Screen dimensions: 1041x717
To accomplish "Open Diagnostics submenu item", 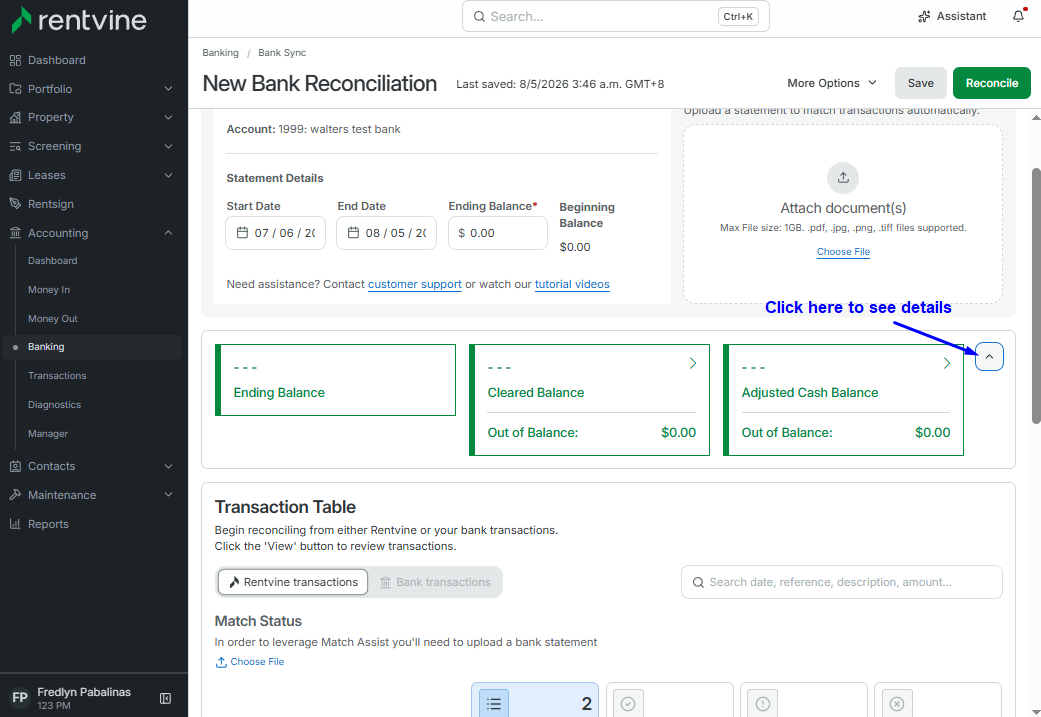I will click(54, 405).
